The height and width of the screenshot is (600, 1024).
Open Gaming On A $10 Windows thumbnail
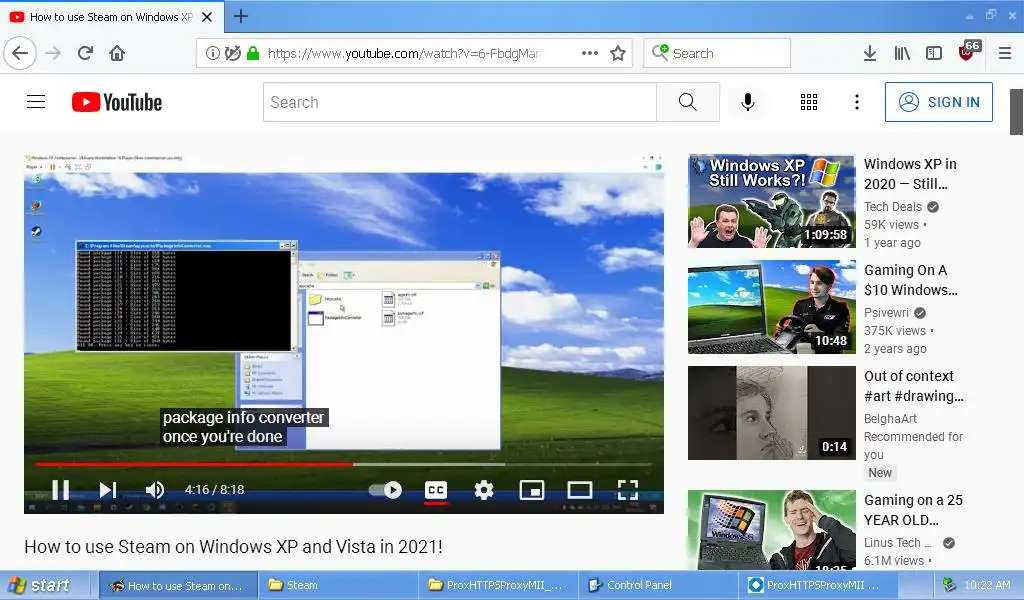click(x=771, y=308)
